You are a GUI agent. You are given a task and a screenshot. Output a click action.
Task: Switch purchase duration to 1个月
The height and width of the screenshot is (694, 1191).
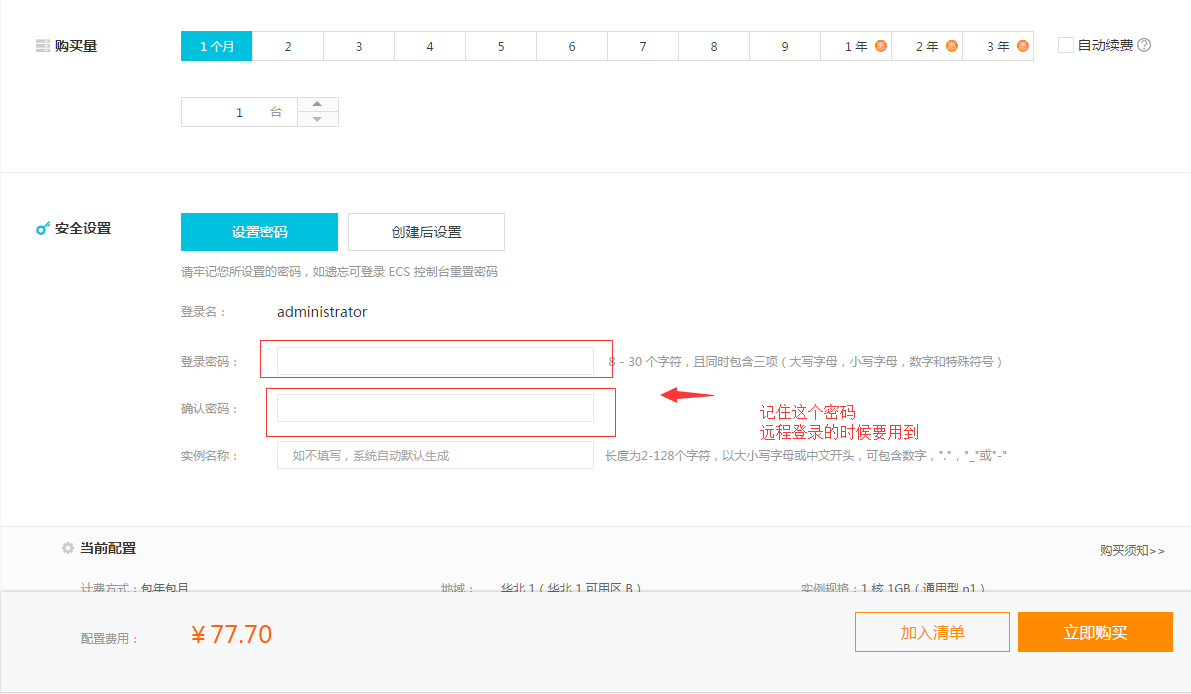click(216, 45)
